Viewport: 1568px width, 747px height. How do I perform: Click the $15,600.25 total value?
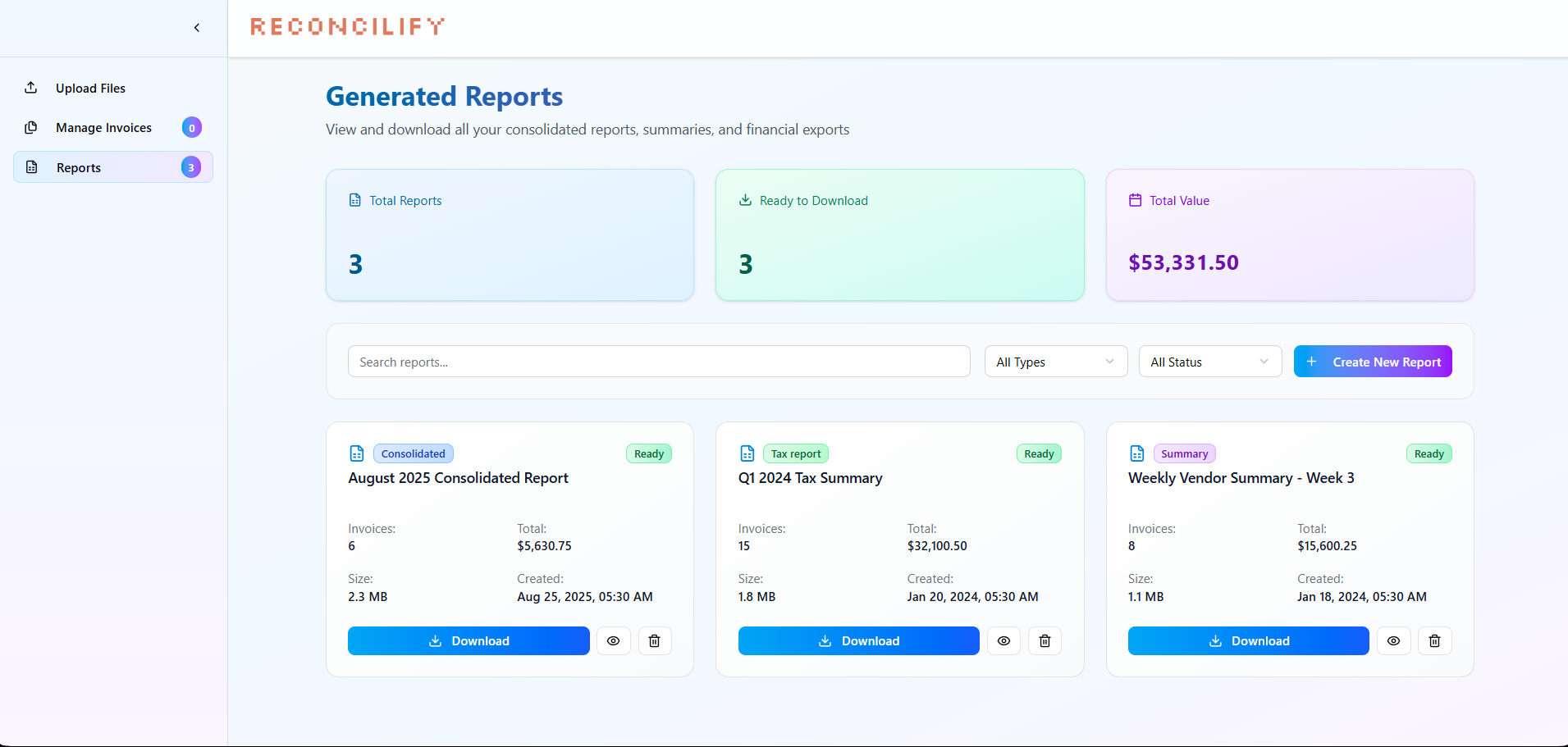click(1327, 546)
